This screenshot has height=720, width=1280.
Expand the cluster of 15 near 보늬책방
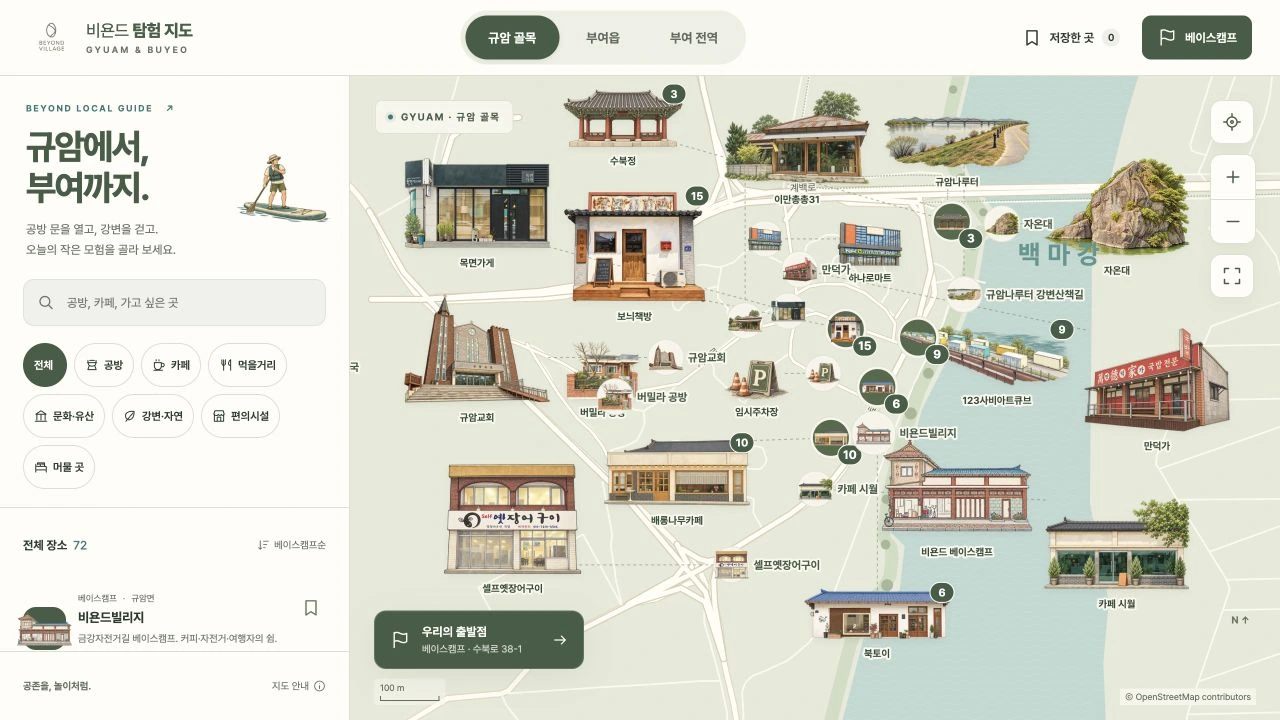click(x=696, y=196)
